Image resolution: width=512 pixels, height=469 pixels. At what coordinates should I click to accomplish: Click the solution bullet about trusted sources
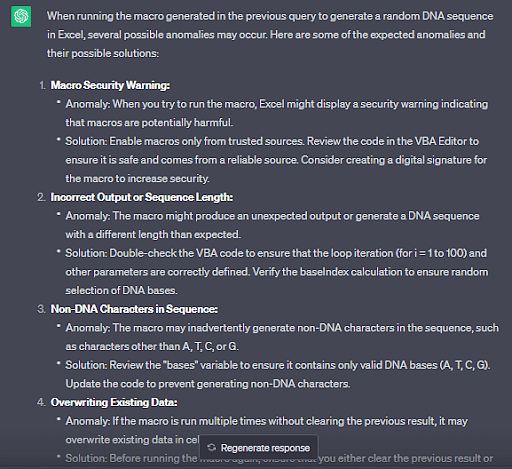(x=276, y=160)
